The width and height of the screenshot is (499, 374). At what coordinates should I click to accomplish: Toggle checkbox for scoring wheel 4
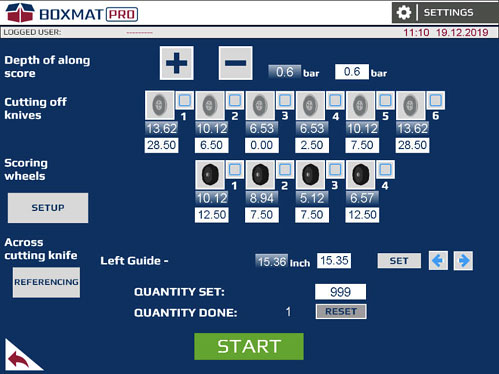click(385, 169)
